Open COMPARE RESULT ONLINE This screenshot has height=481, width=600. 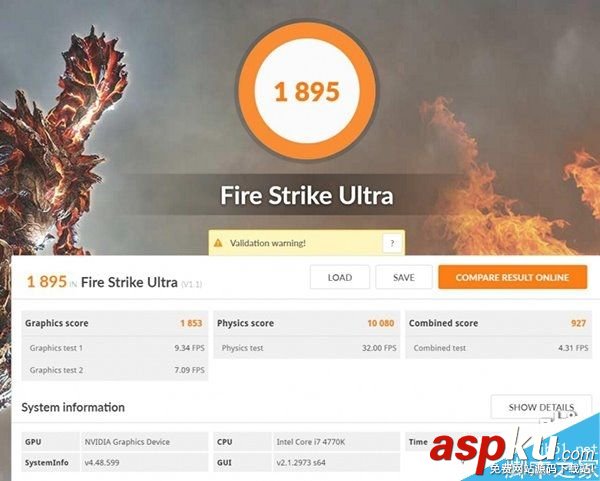point(512,277)
